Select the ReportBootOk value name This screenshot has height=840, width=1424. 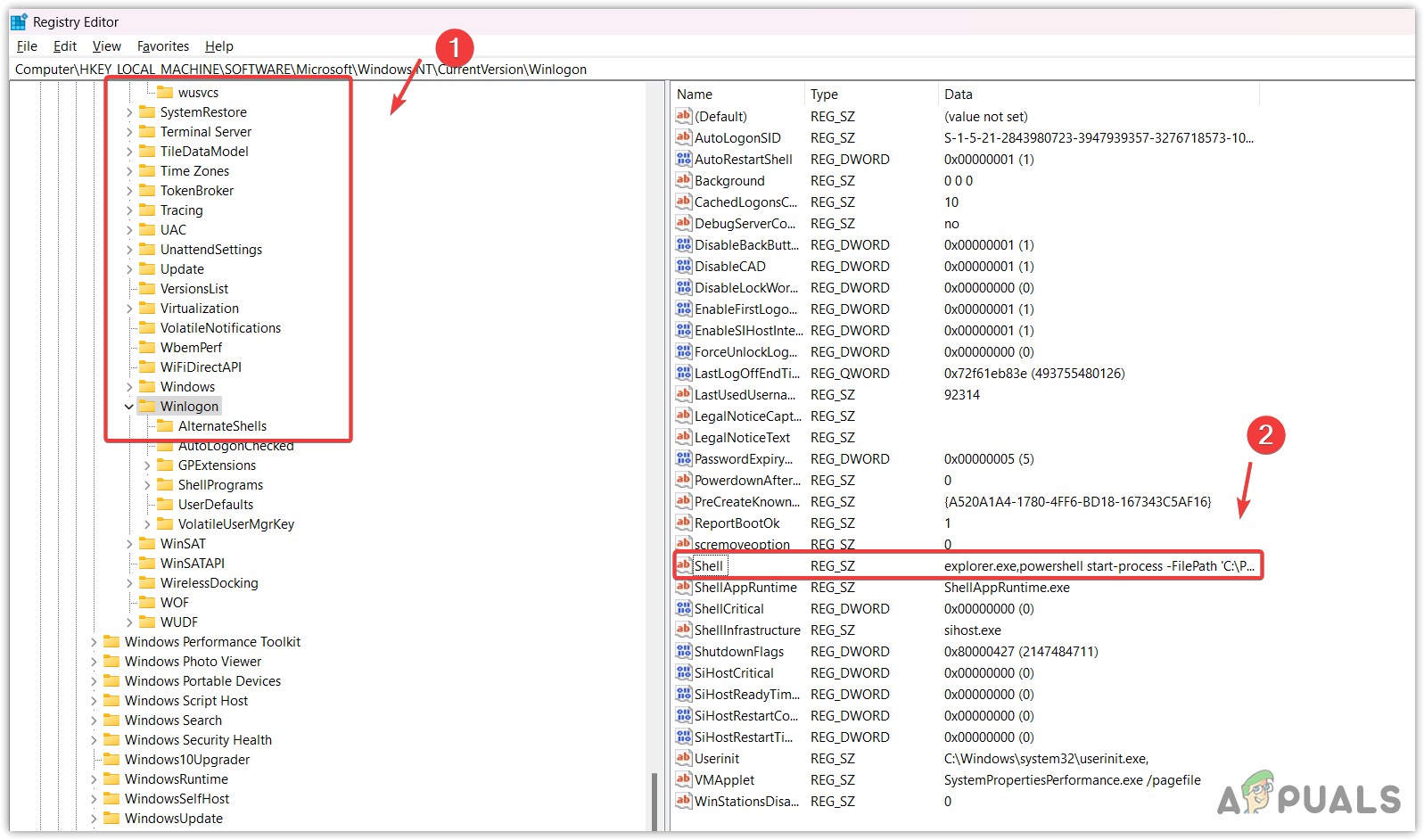click(737, 523)
